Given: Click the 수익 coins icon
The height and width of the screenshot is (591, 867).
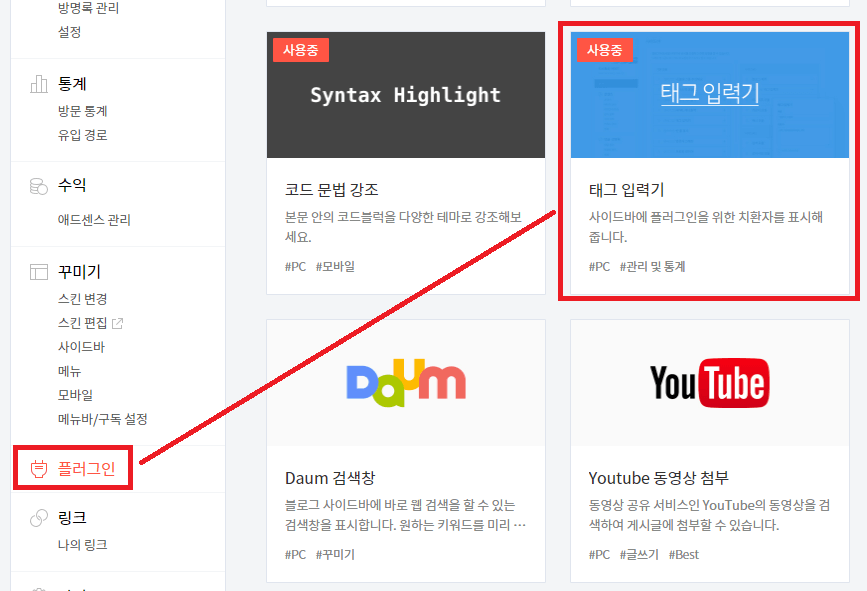Looking at the screenshot, I should [x=39, y=186].
